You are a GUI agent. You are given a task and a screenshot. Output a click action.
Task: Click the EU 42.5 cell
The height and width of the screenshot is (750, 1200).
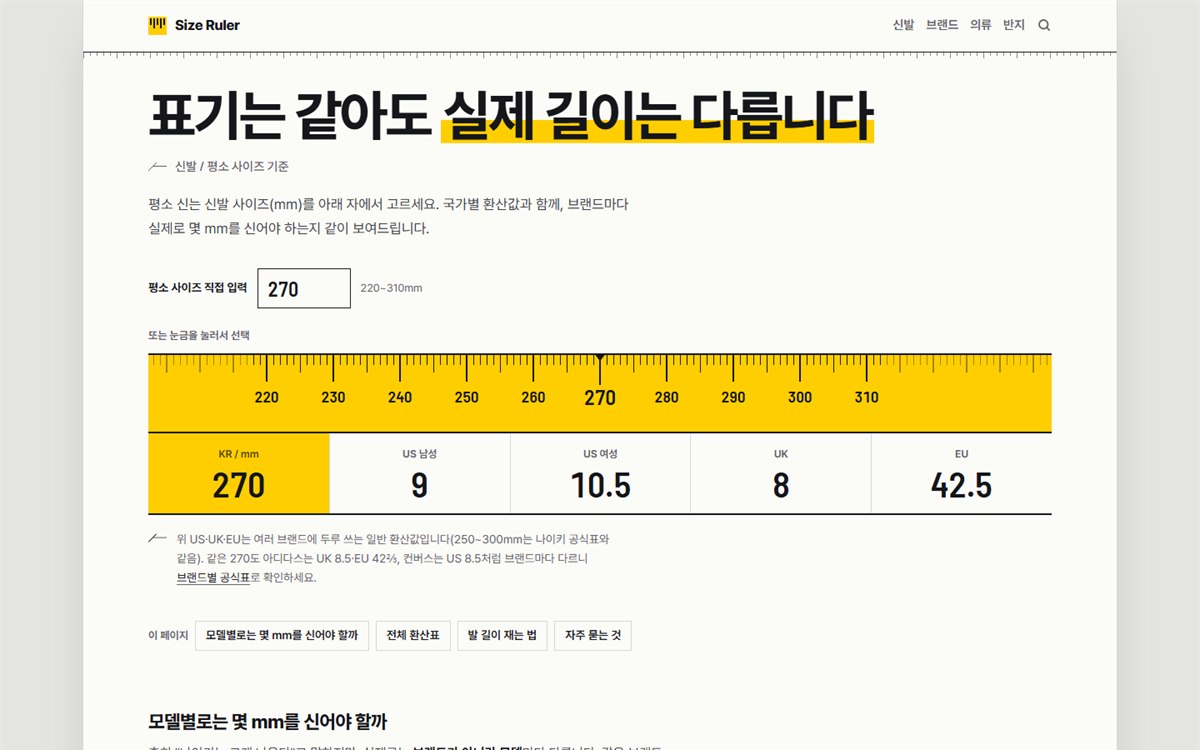click(x=962, y=473)
